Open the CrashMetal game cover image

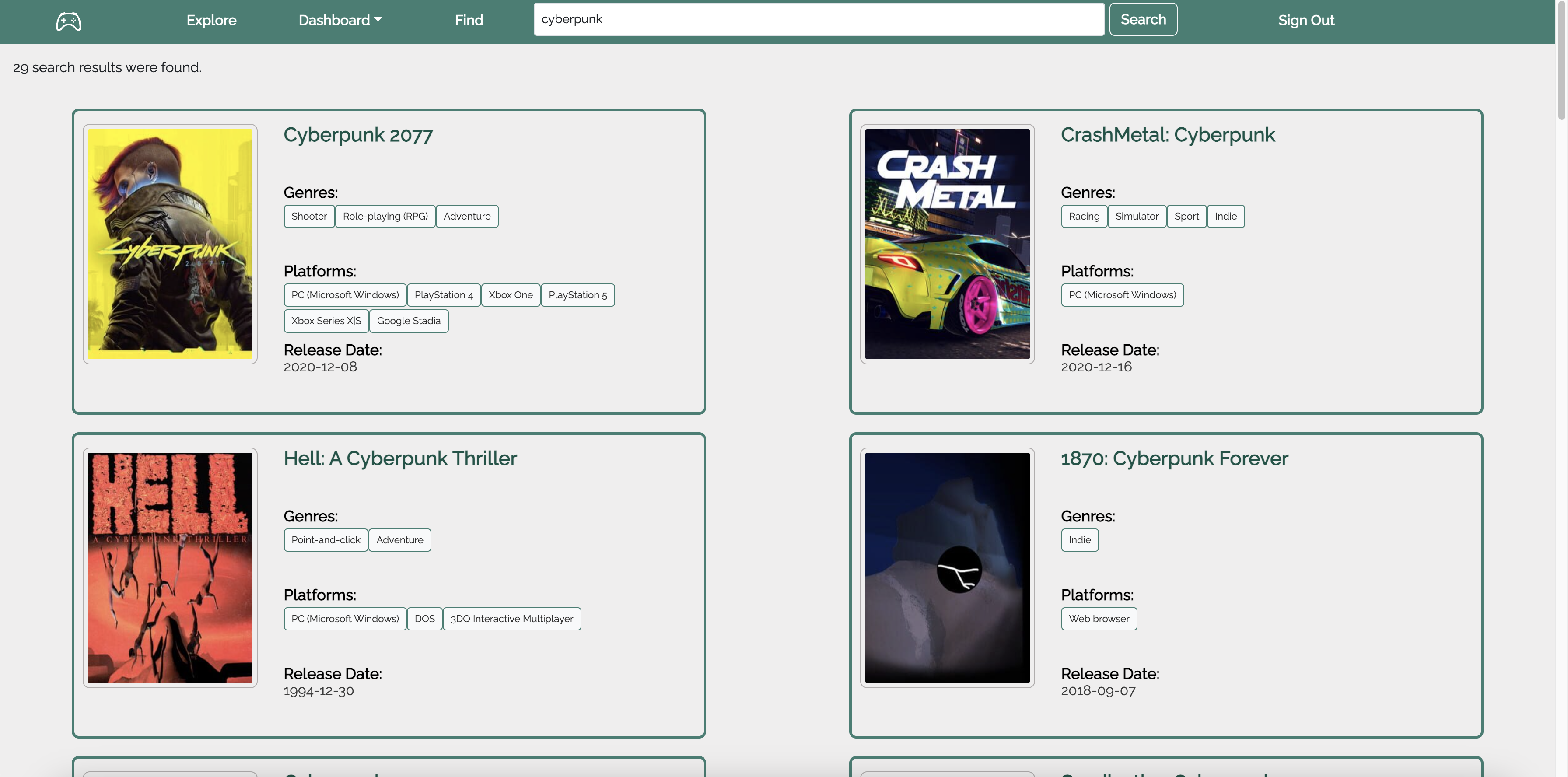click(947, 243)
